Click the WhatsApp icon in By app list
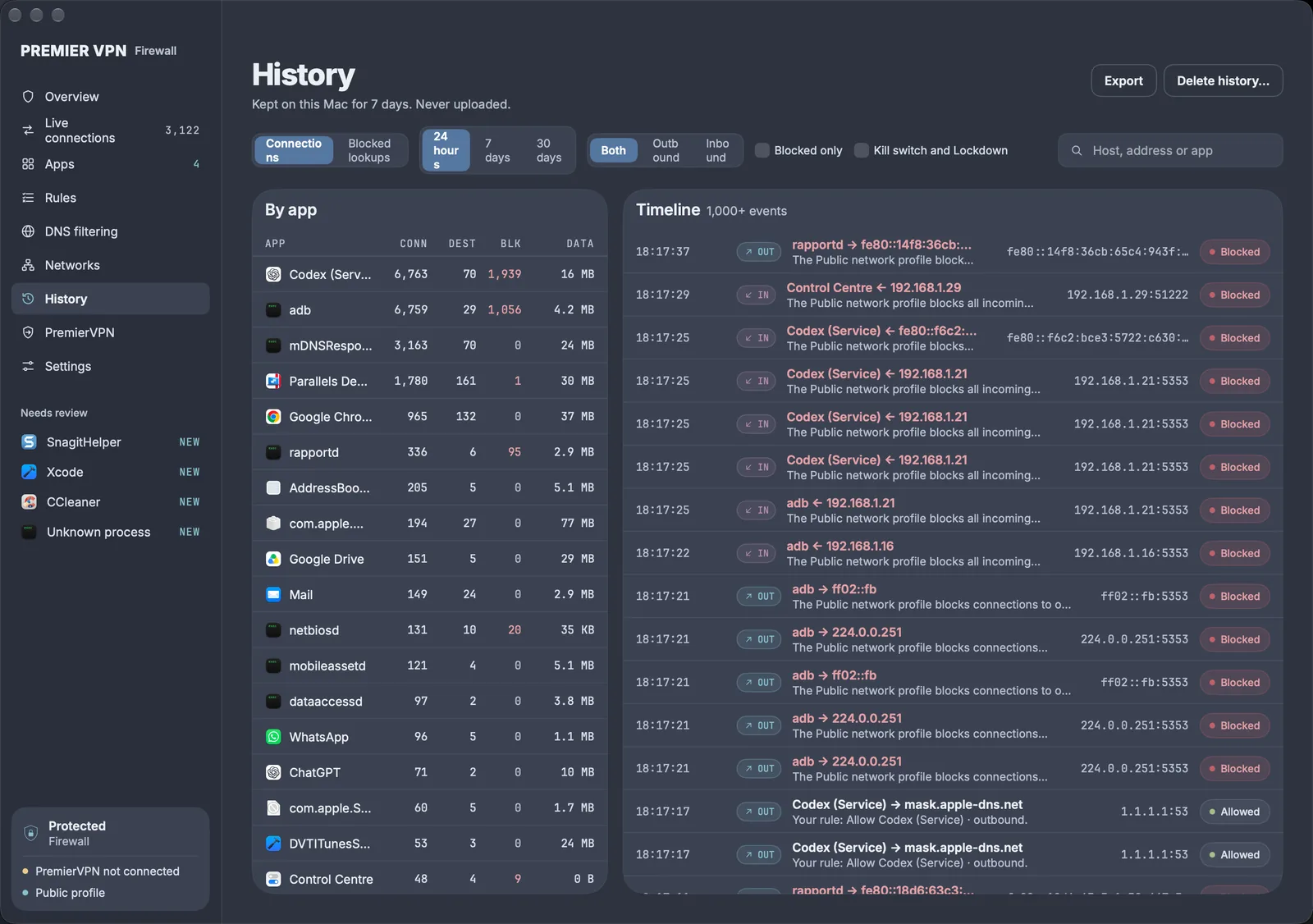1313x924 pixels. coord(273,737)
